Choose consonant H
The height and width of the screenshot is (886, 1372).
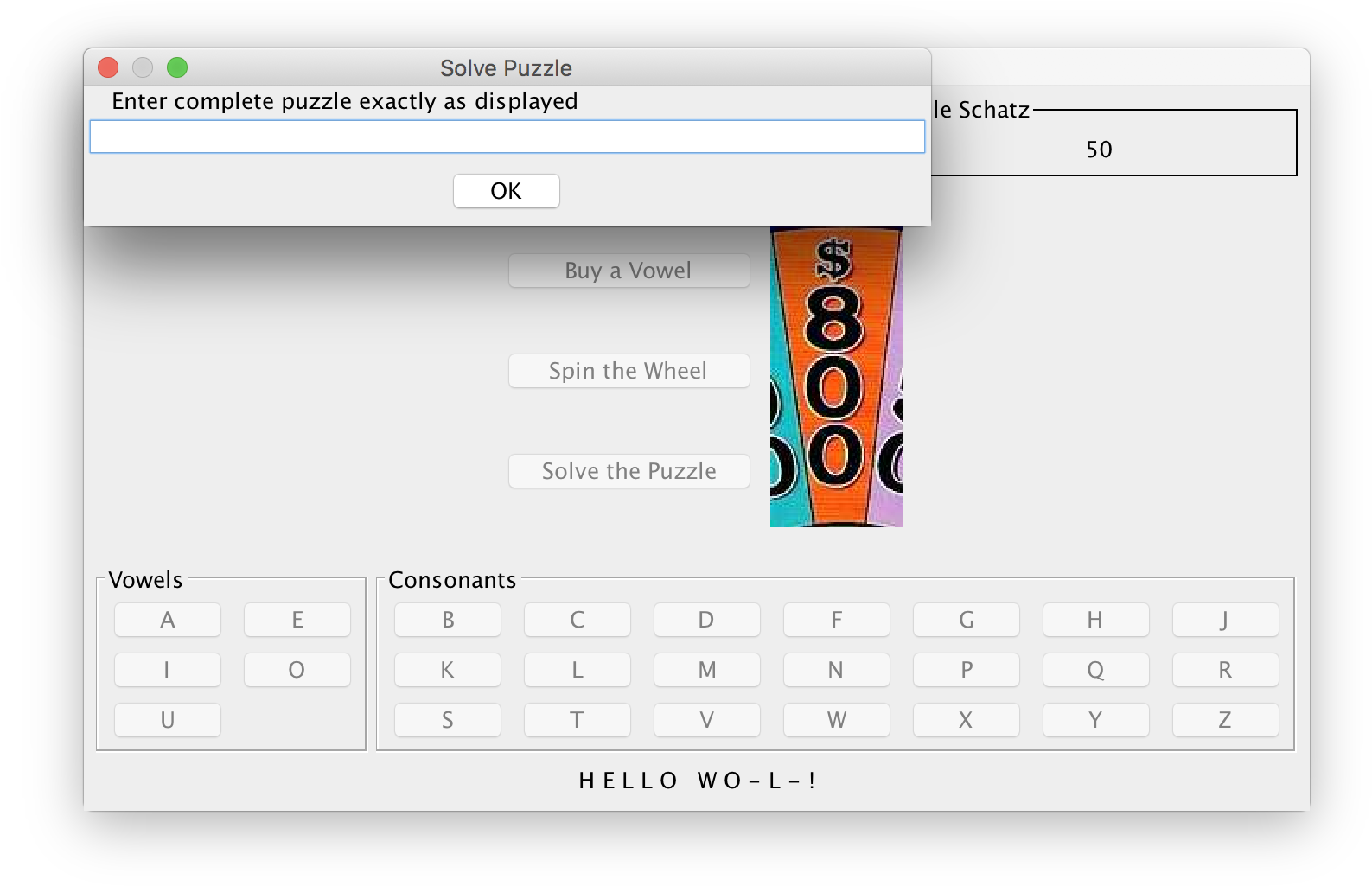pos(1096,620)
